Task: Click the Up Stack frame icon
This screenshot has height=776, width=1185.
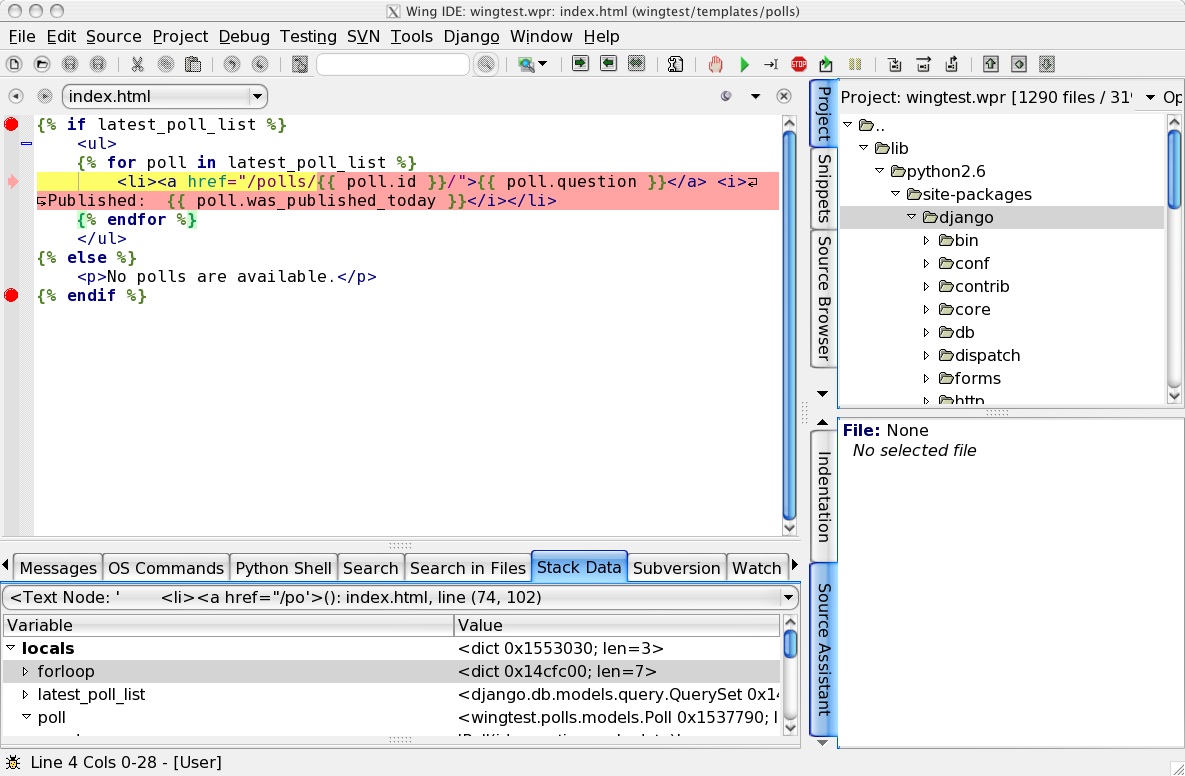Action: (x=991, y=64)
